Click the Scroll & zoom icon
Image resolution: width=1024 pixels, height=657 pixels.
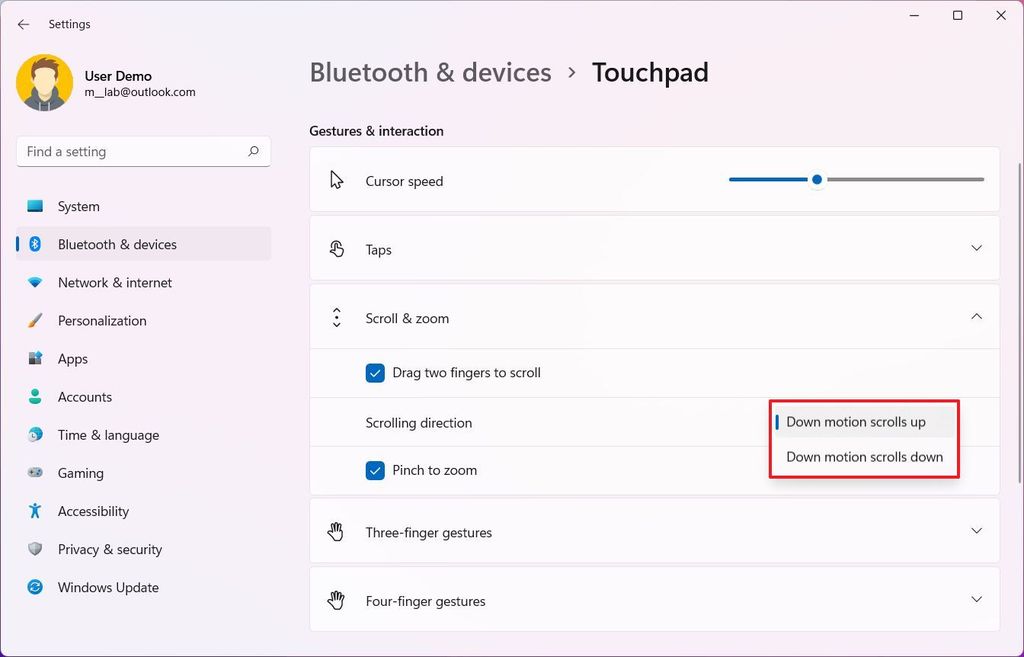pyautogui.click(x=337, y=316)
